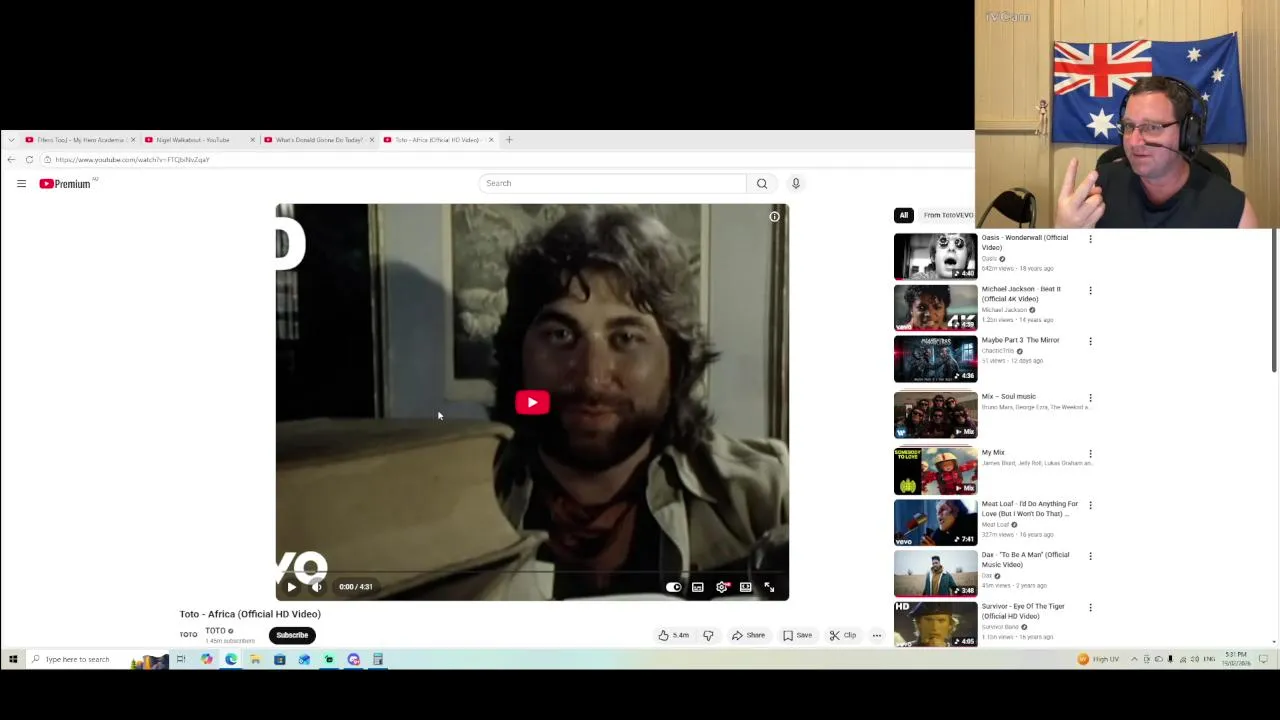Viewport: 1280px width, 720px height.
Task: Click into the YouTube Search field
Action: coord(612,183)
